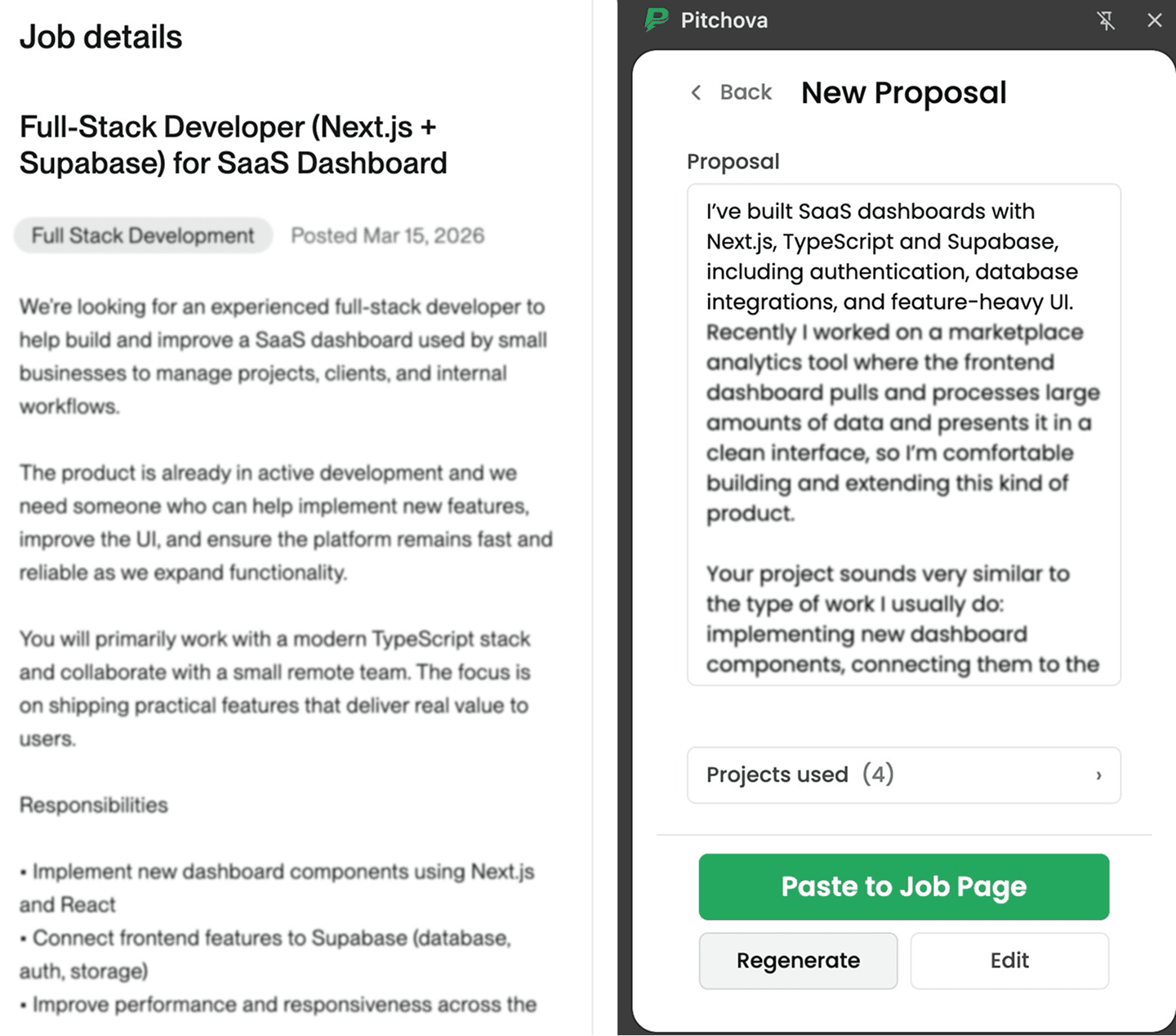Unpin the Pitchova panel using the pin icon
1176x1036 pixels.
point(1107,21)
